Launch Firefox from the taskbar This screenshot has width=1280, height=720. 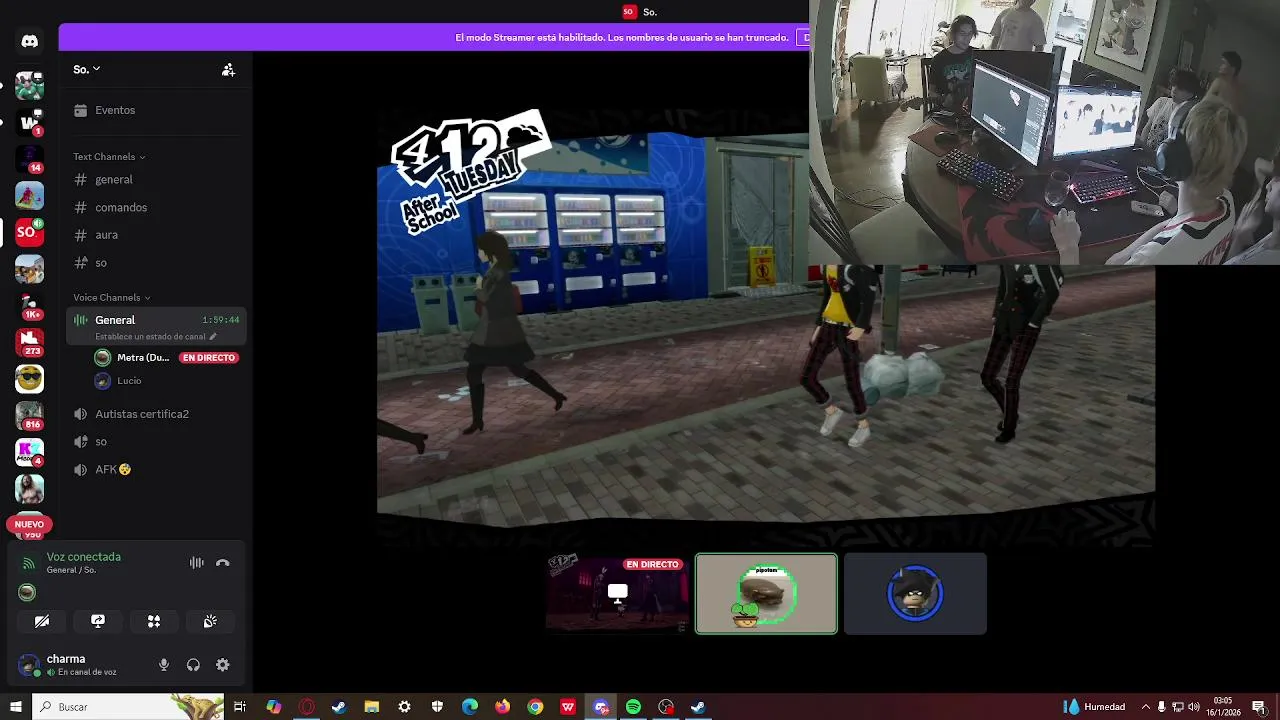pos(502,707)
